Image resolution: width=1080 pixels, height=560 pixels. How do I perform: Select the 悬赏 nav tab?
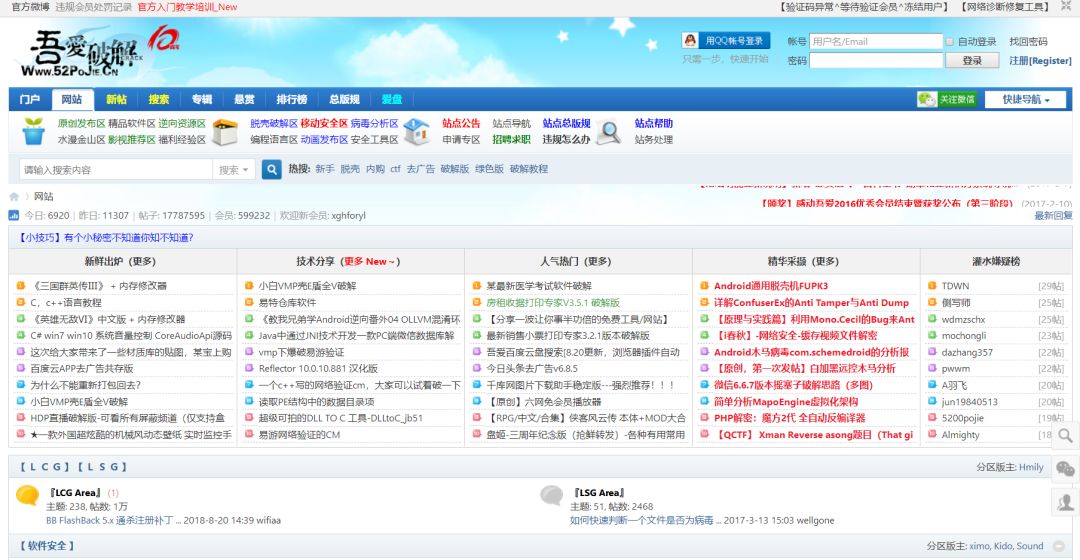coord(244,99)
